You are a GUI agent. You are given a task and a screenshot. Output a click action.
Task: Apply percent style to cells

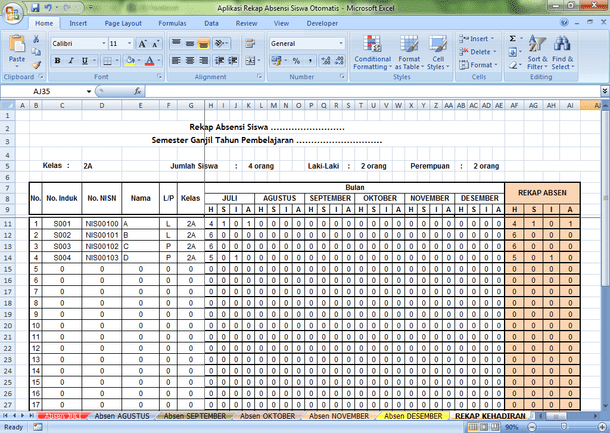pyautogui.click(x=296, y=61)
